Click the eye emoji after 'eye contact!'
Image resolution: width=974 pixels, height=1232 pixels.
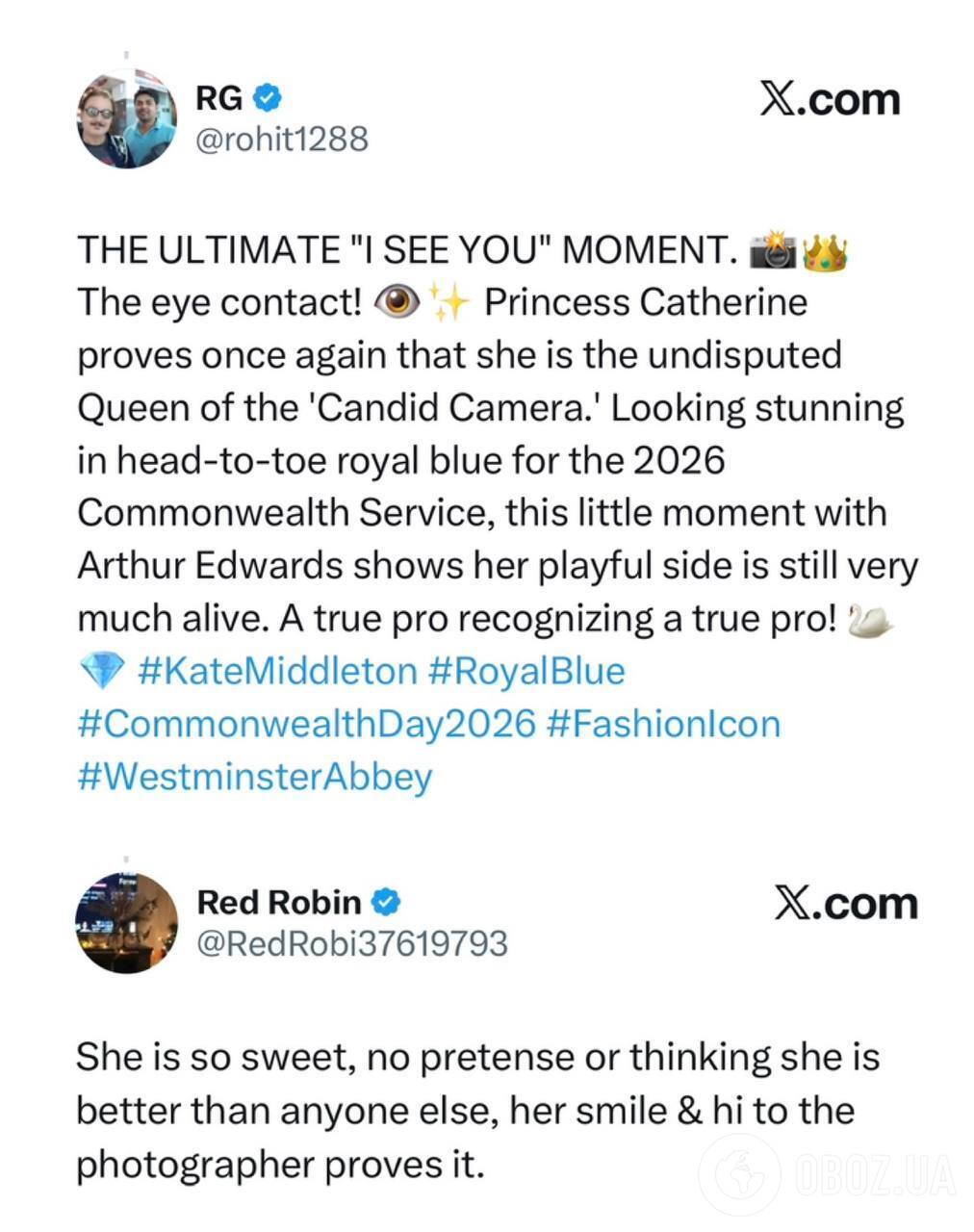click(396, 303)
